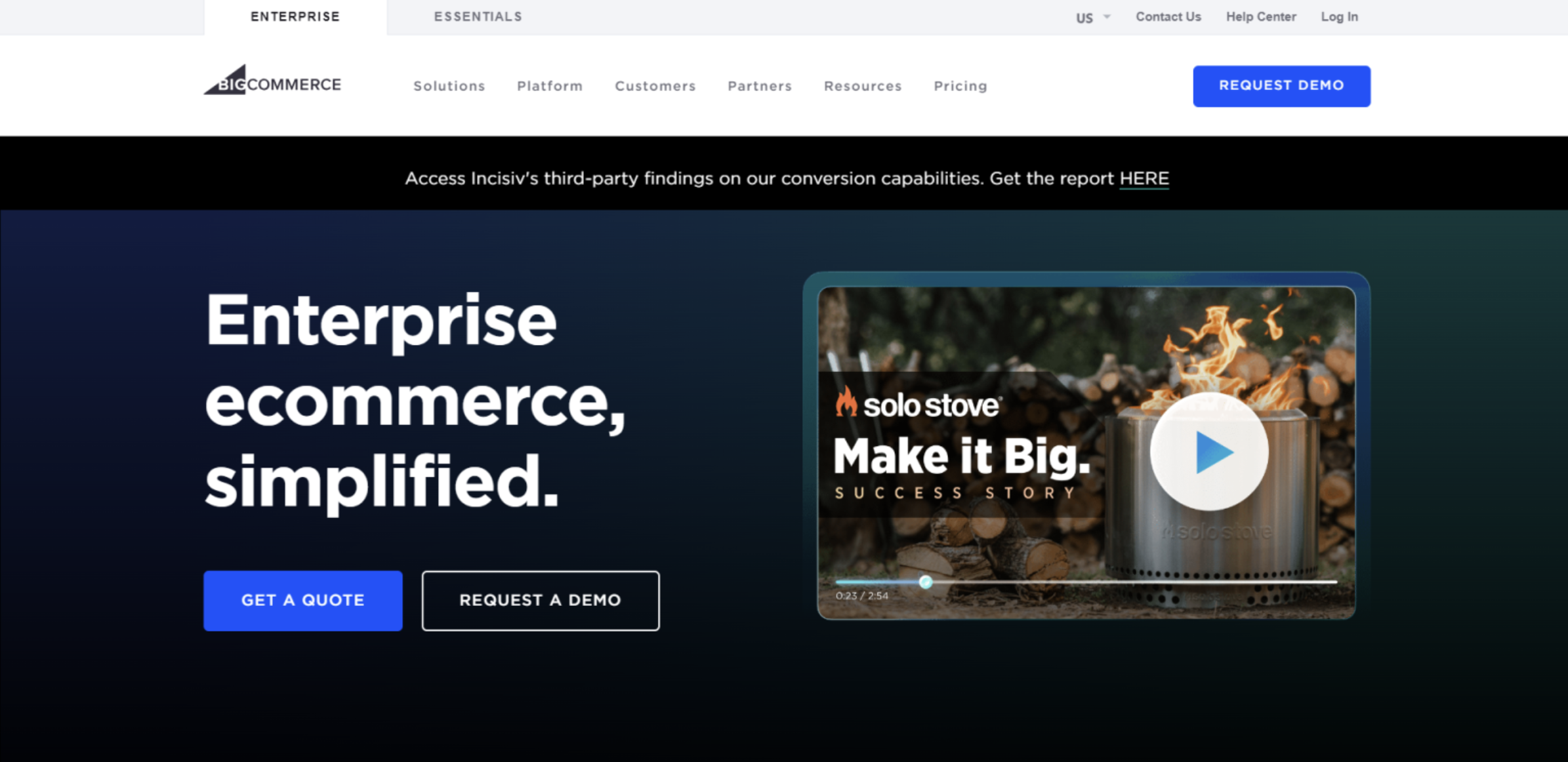Play the Solo Stove video

click(x=1208, y=452)
